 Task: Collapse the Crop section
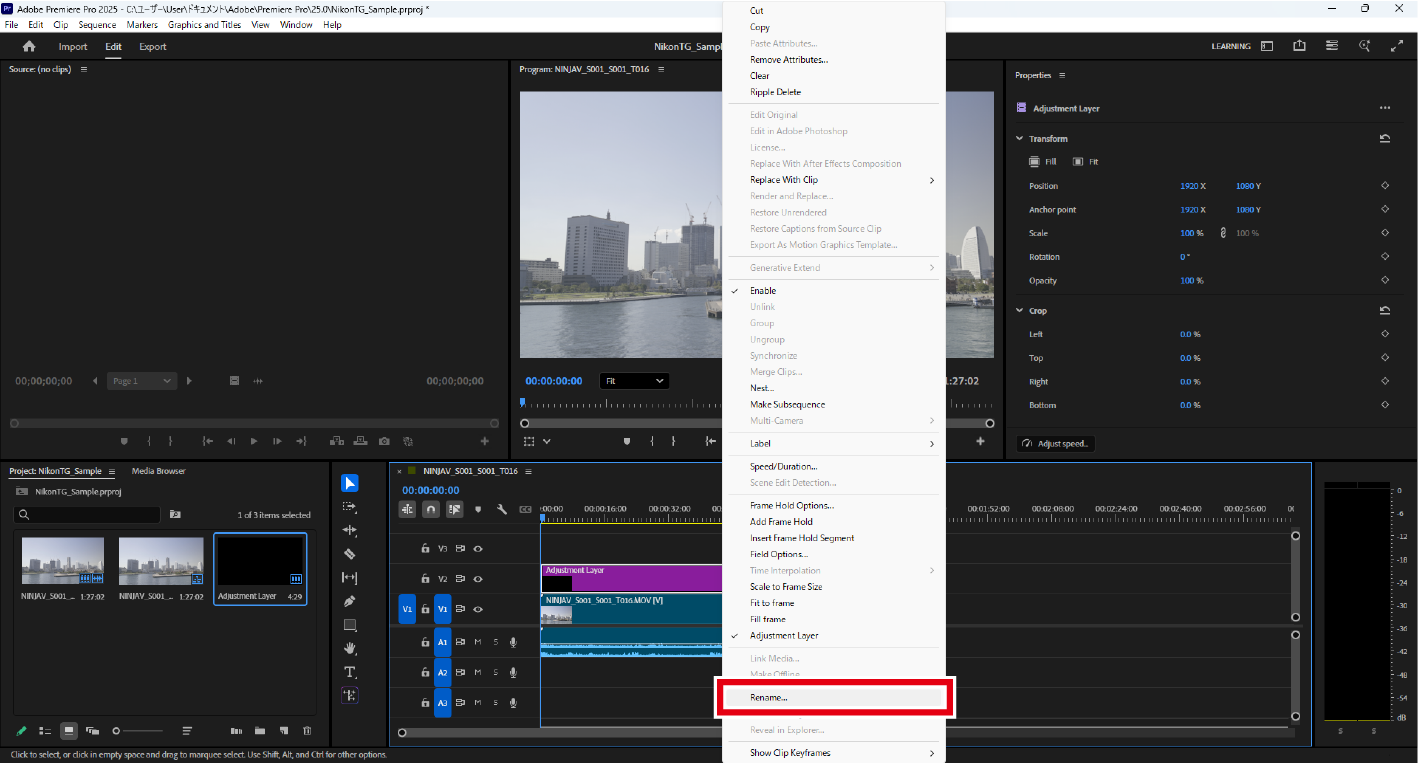pyautogui.click(x=1020, y=311)
